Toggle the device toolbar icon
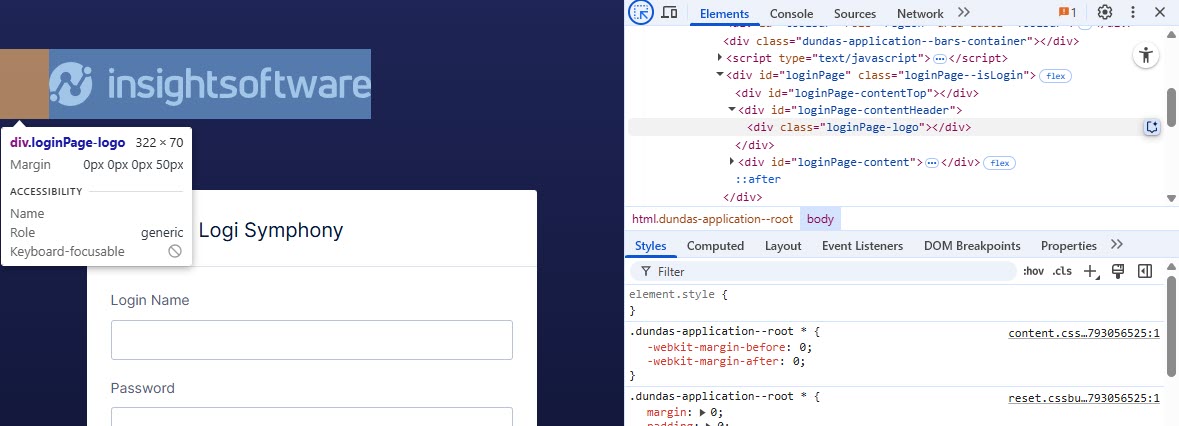The image size is (1179, 426). point(669,13)
